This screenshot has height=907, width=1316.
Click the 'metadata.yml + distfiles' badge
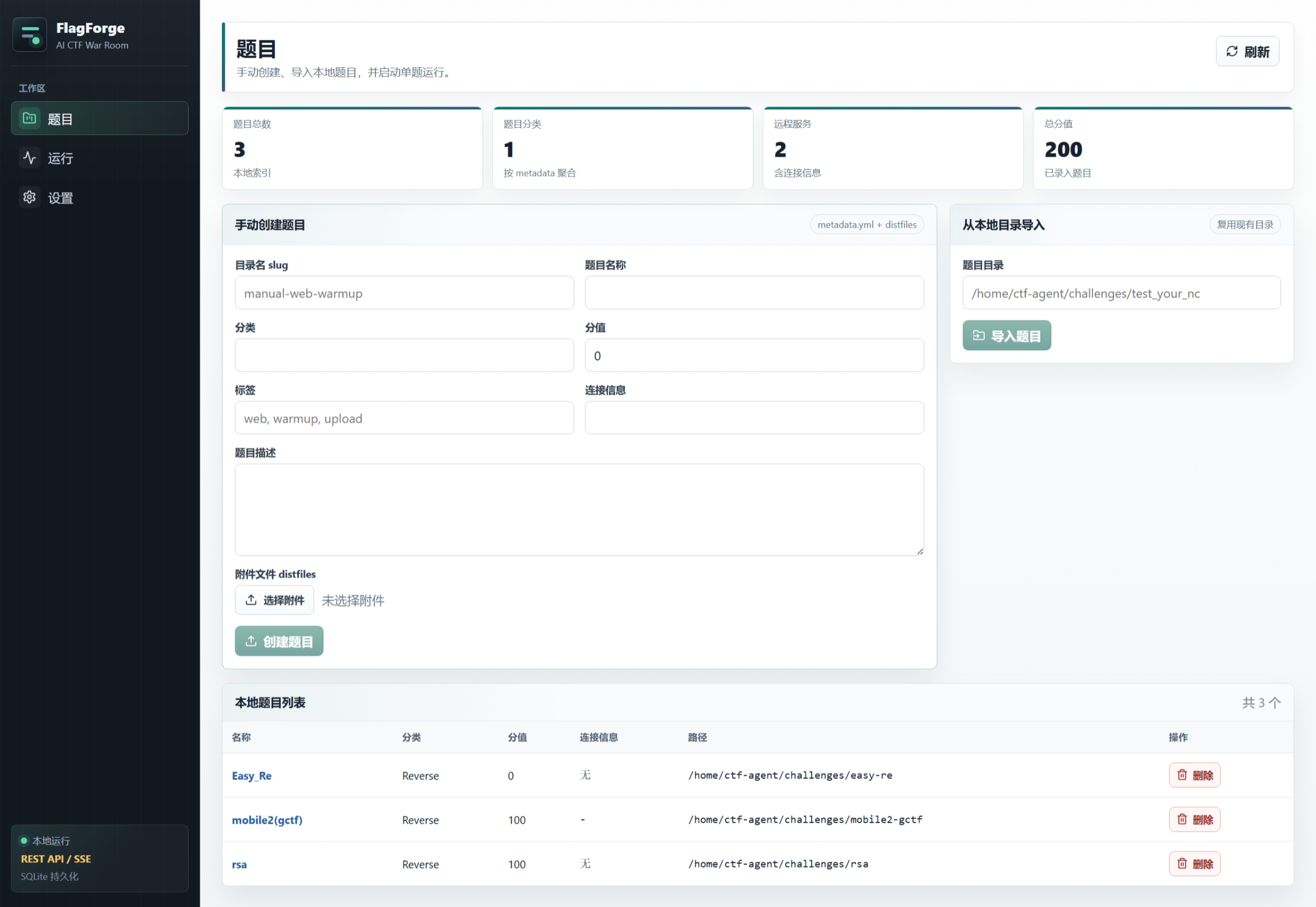click(867, 224)
